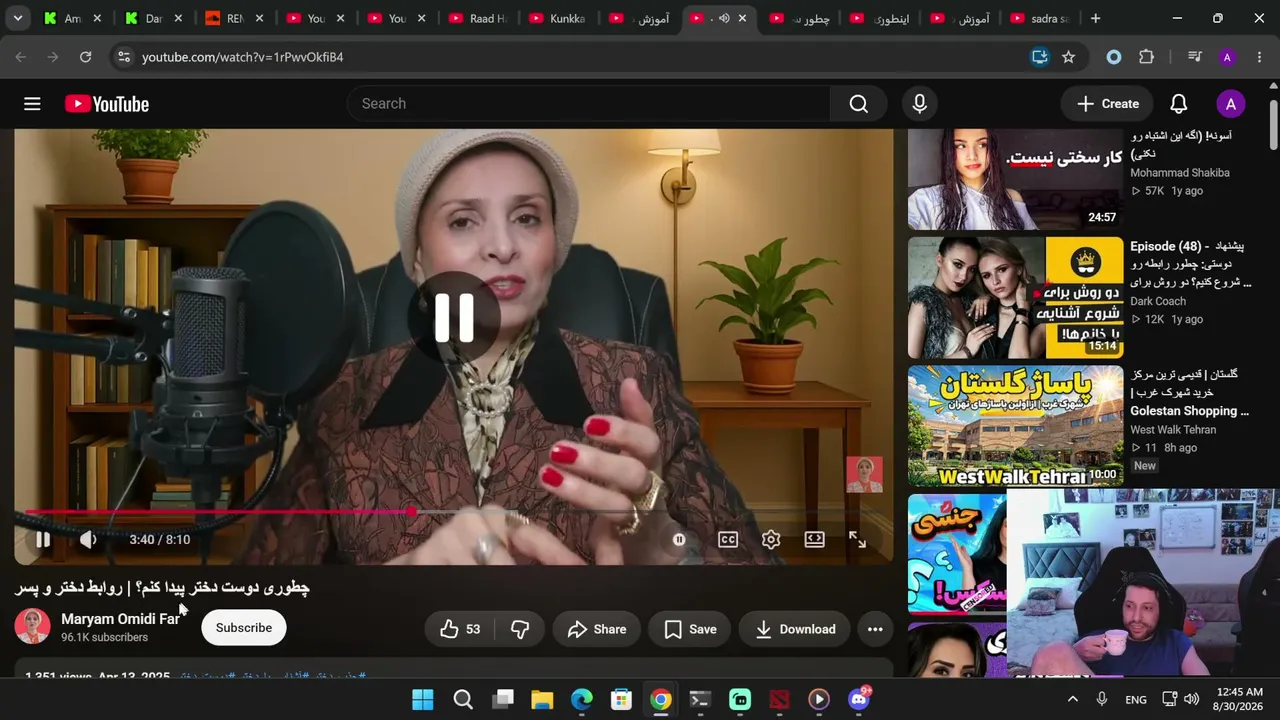Start voice search with the microphone

tap(920, 104)
